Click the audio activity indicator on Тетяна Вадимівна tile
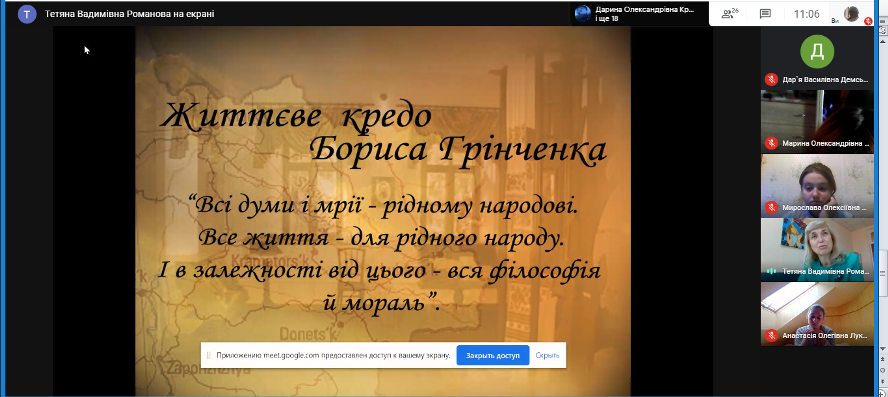 [x=770, y=271]
